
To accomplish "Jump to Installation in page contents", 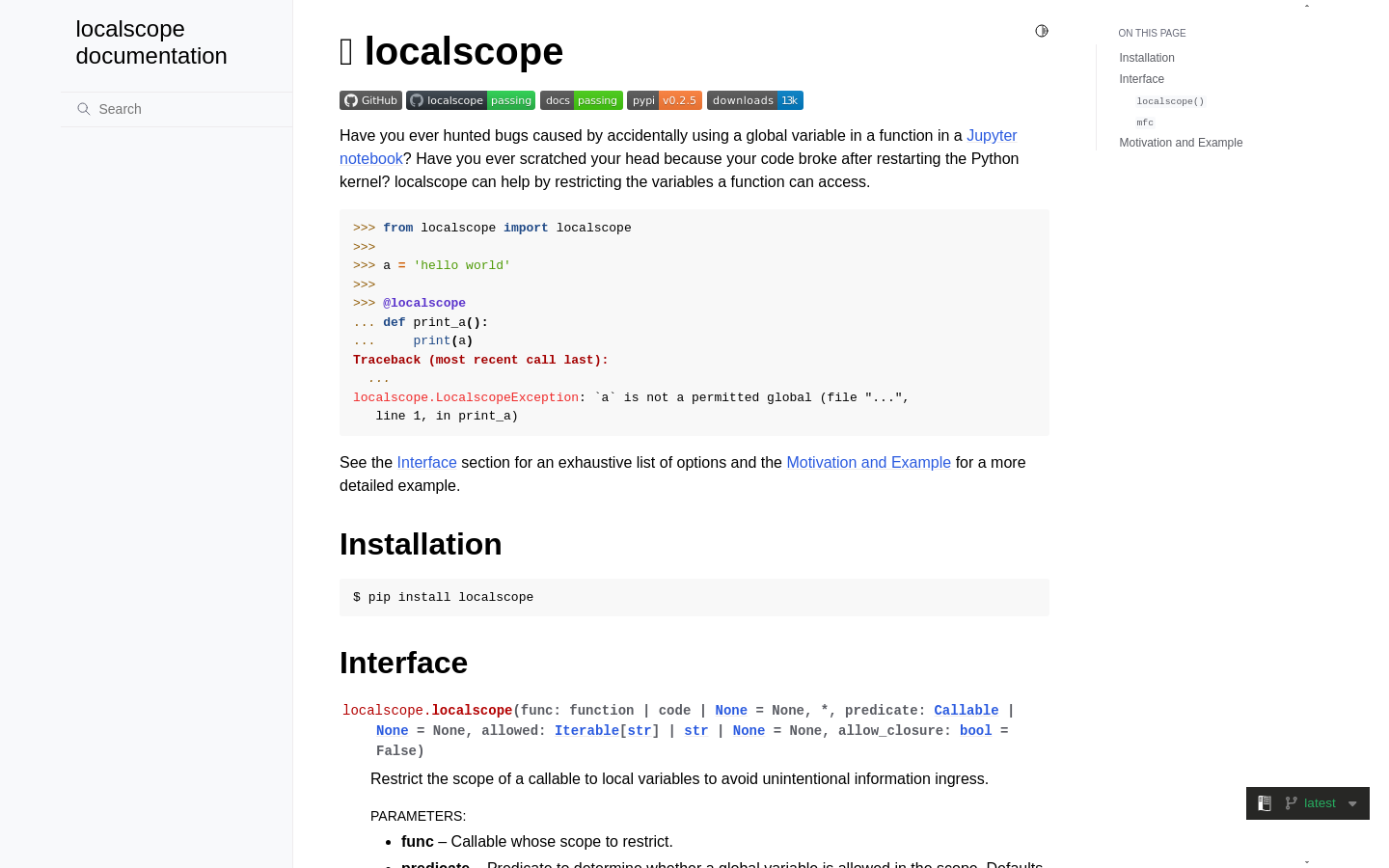I will 1147,58.
